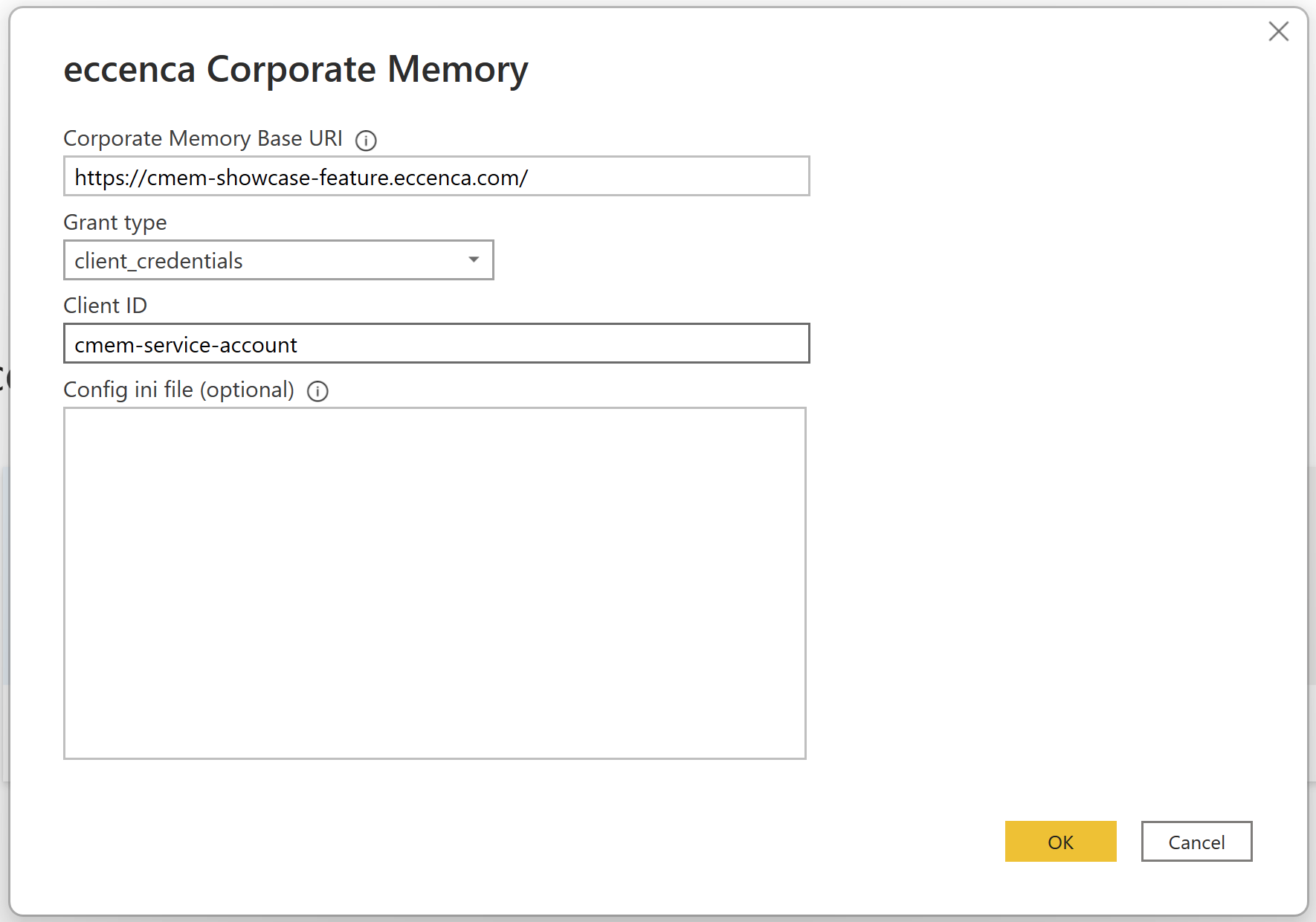The image size is (1316, 922).
Task: Place cursor in the cmem-showcase-feature URL text
Action: pos(301,178)
